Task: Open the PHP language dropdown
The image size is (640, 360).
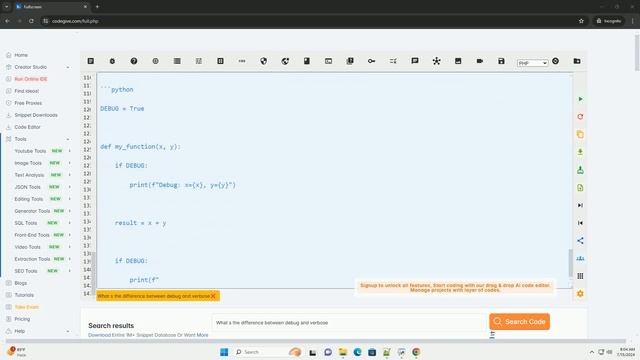Action: [x=532, y=63]
